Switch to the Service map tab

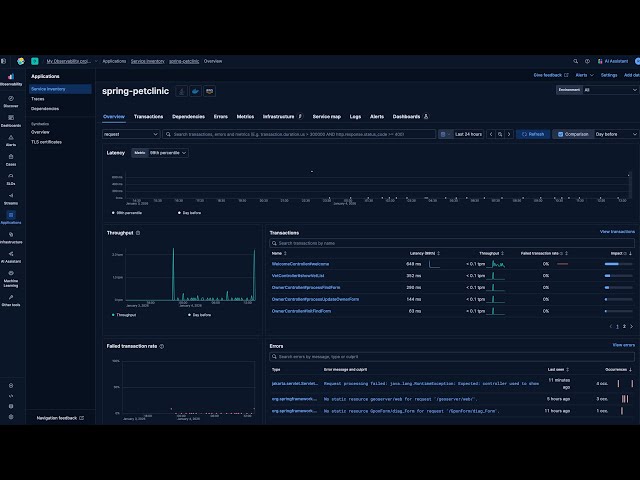pyautogui.click(x=327, y=117)
